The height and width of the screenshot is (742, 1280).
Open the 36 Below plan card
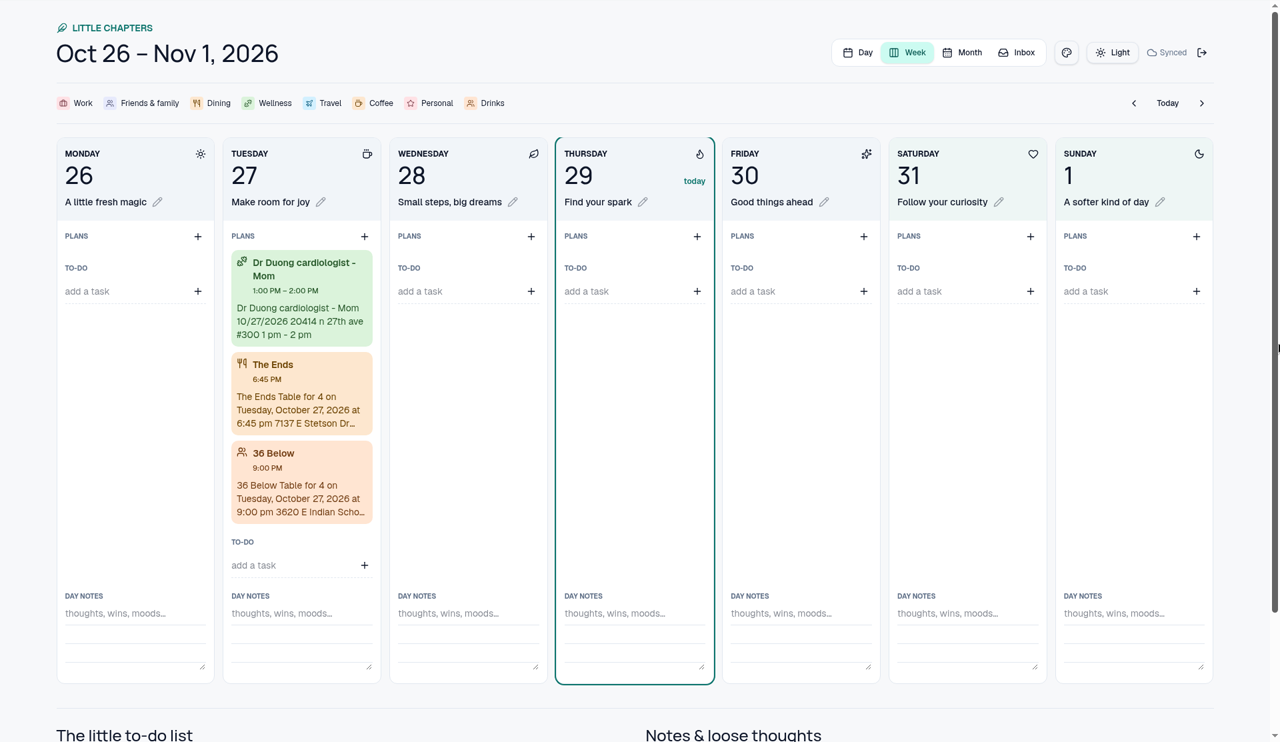tap(302, 483)
